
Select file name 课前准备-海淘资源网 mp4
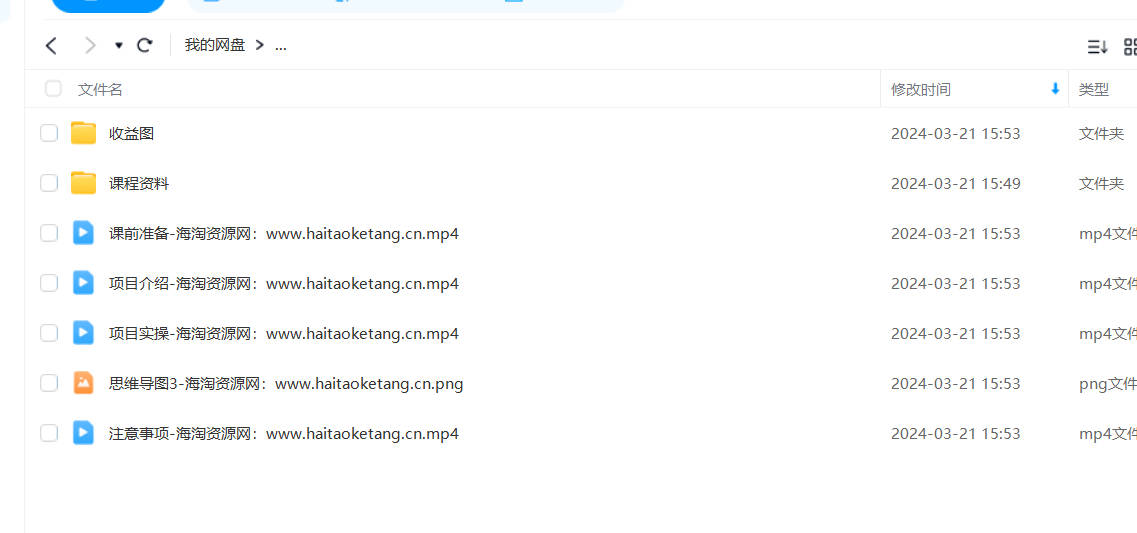click(x=284, y=234)
